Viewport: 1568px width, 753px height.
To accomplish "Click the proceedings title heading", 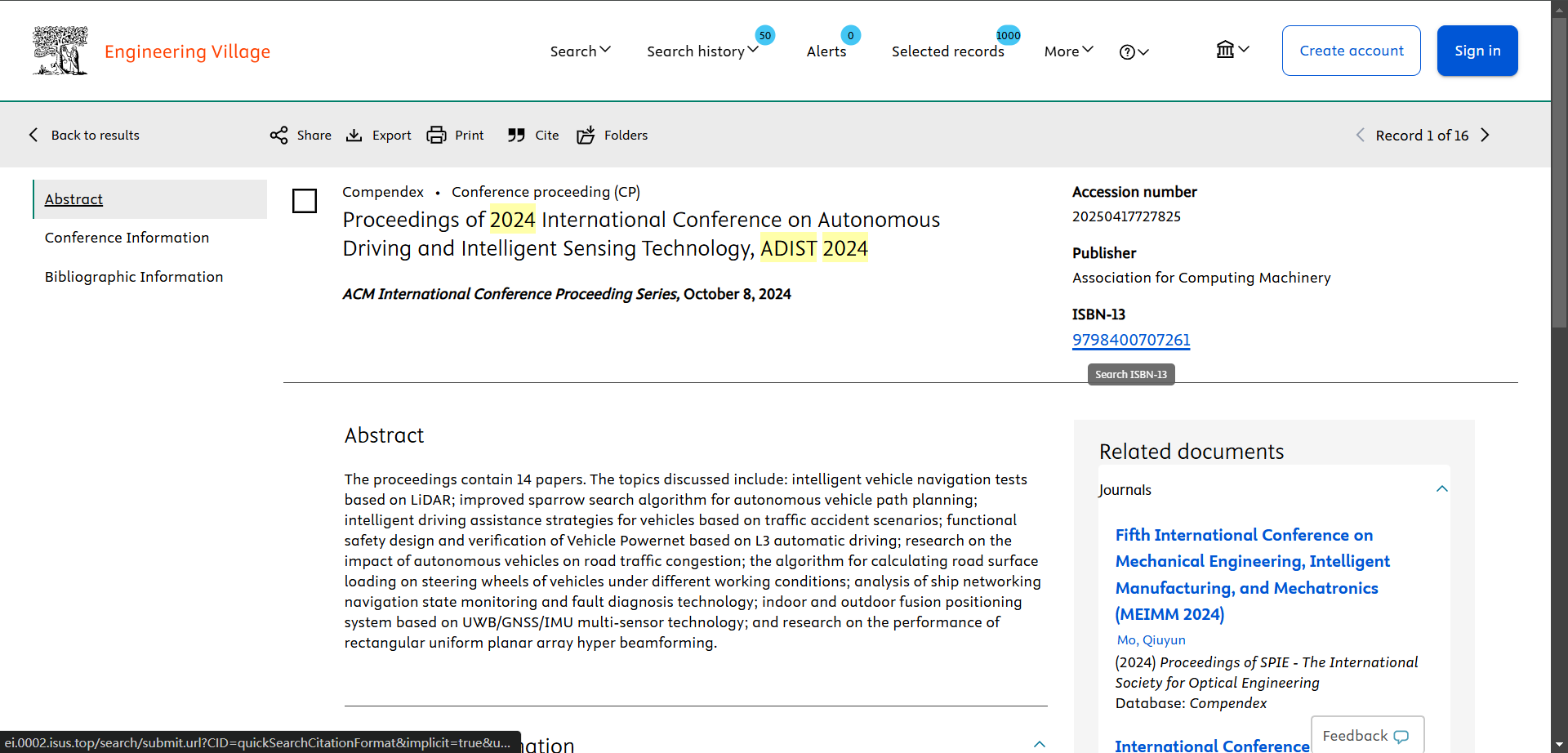I will [x=641, y=234].
